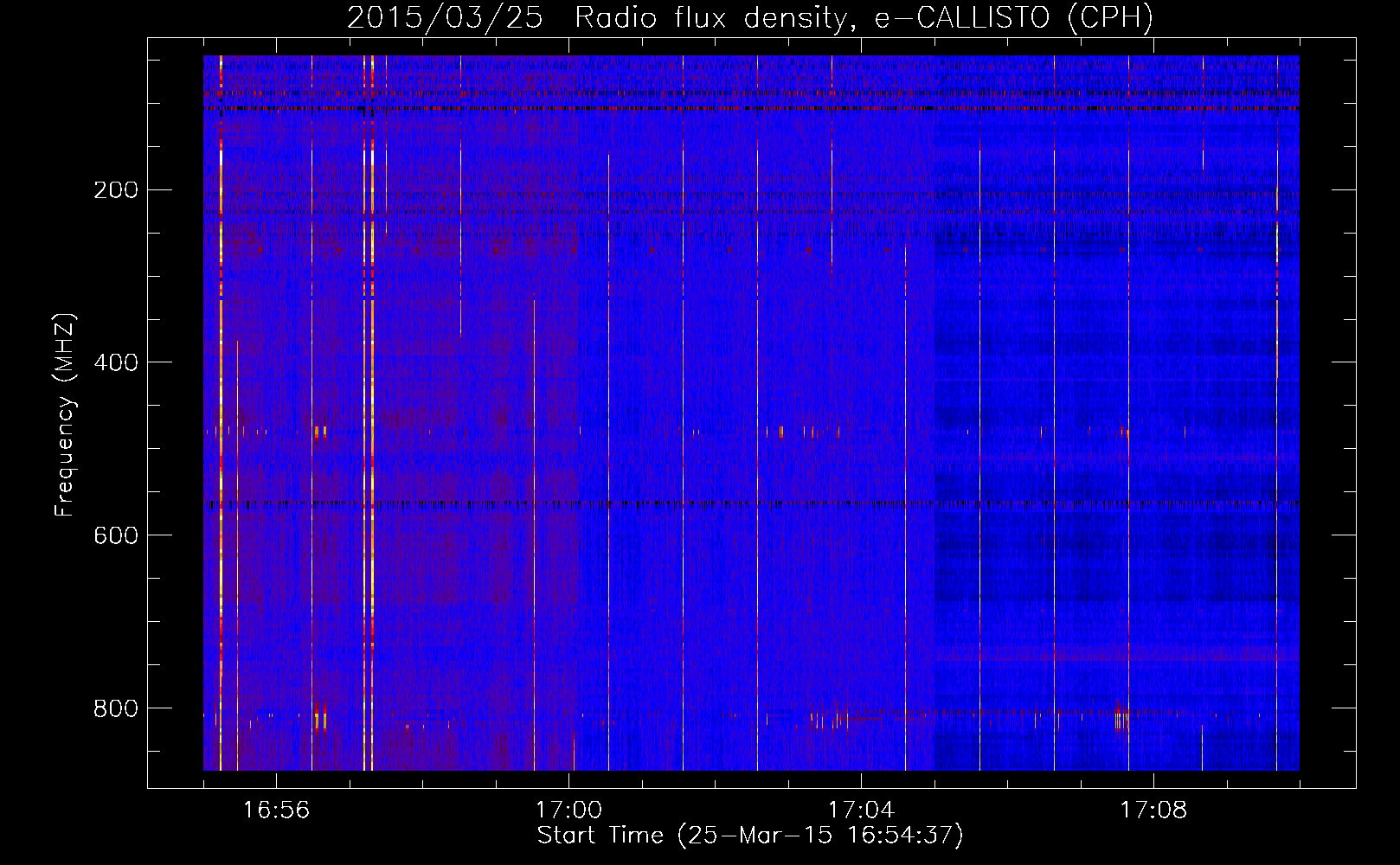Click the 16:56 time tick label
Viewport: 1400px width, 865px height.
276,811
